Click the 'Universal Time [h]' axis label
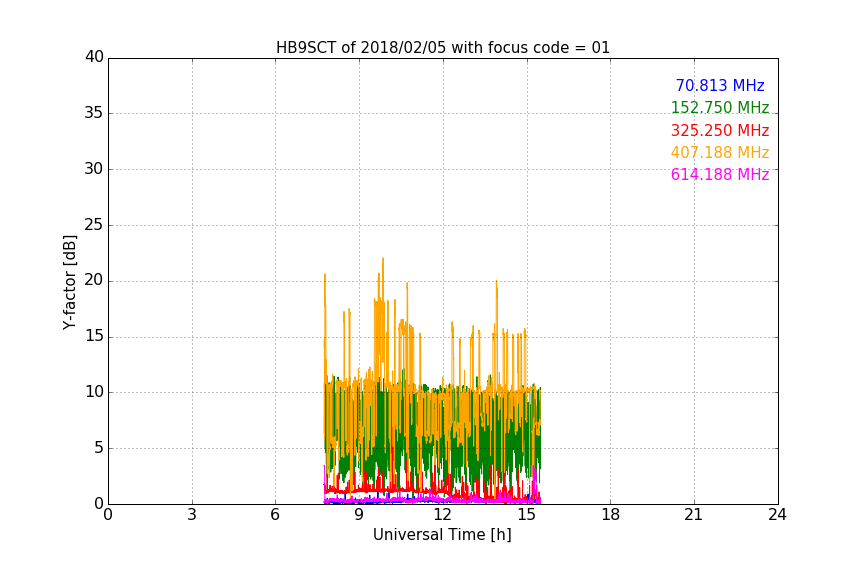This screenshot has height=576, width=864. pyautogui.click(x=442, y=535)
